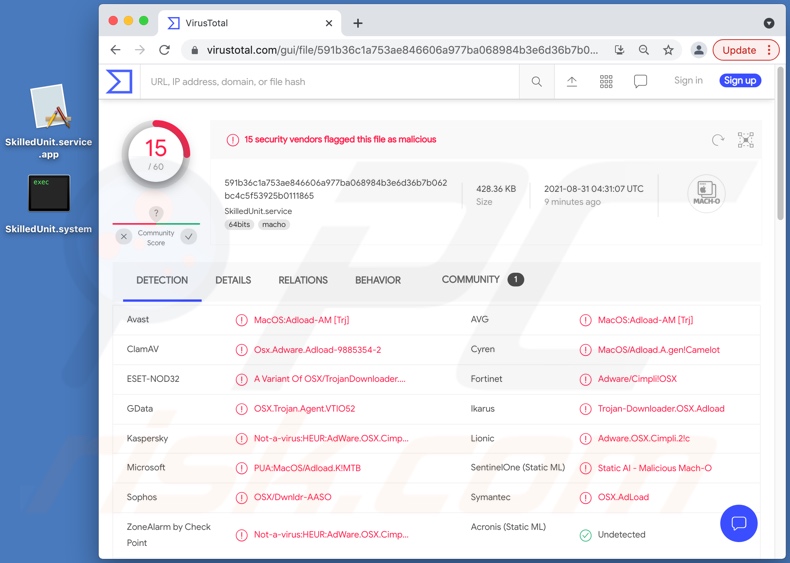Image resolution: width=790 pixels, height=563 pixels.
Task: Open the blue chat bubble button
Action: tap(739, 523)
